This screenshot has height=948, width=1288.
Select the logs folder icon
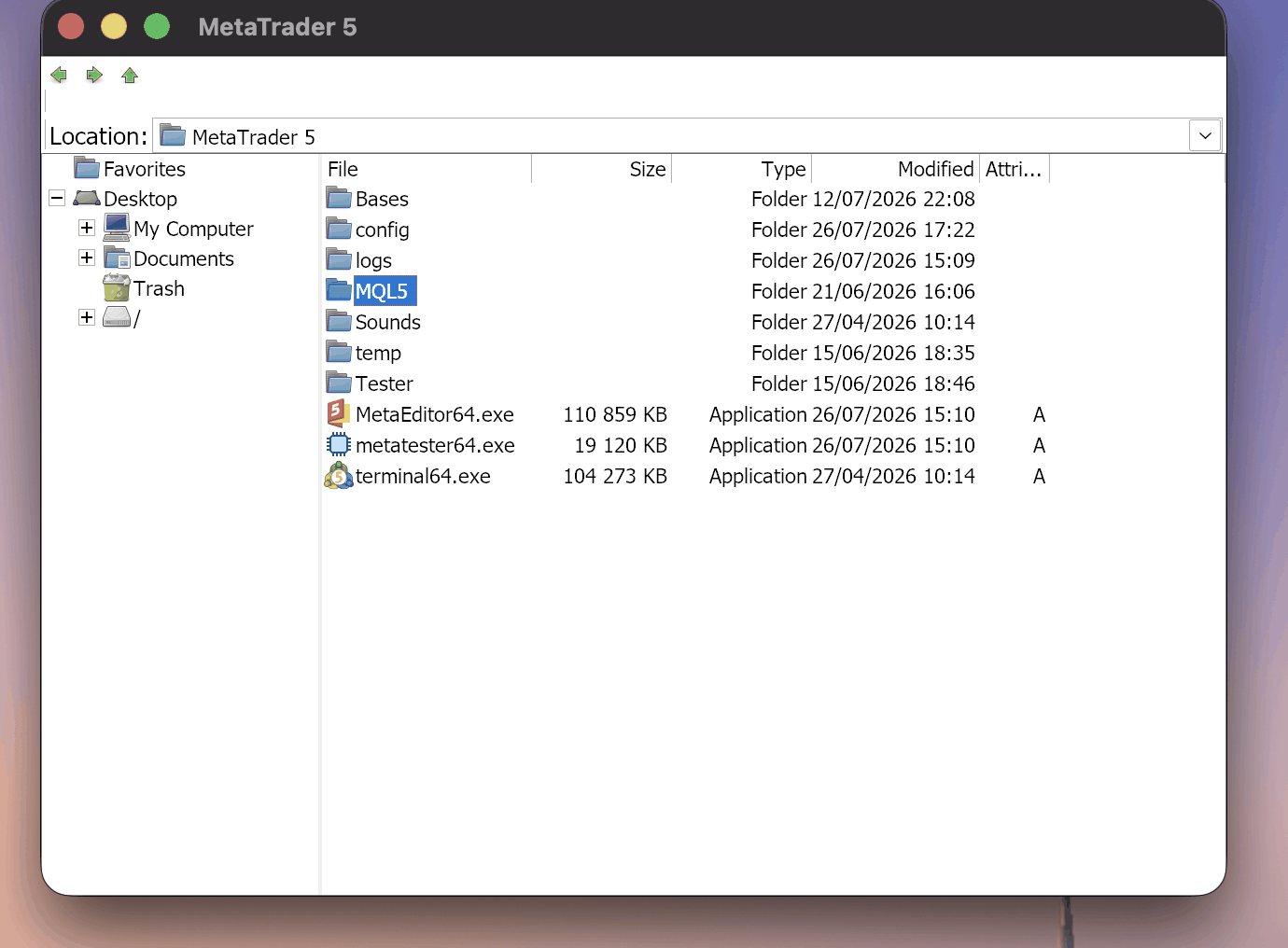339,259
